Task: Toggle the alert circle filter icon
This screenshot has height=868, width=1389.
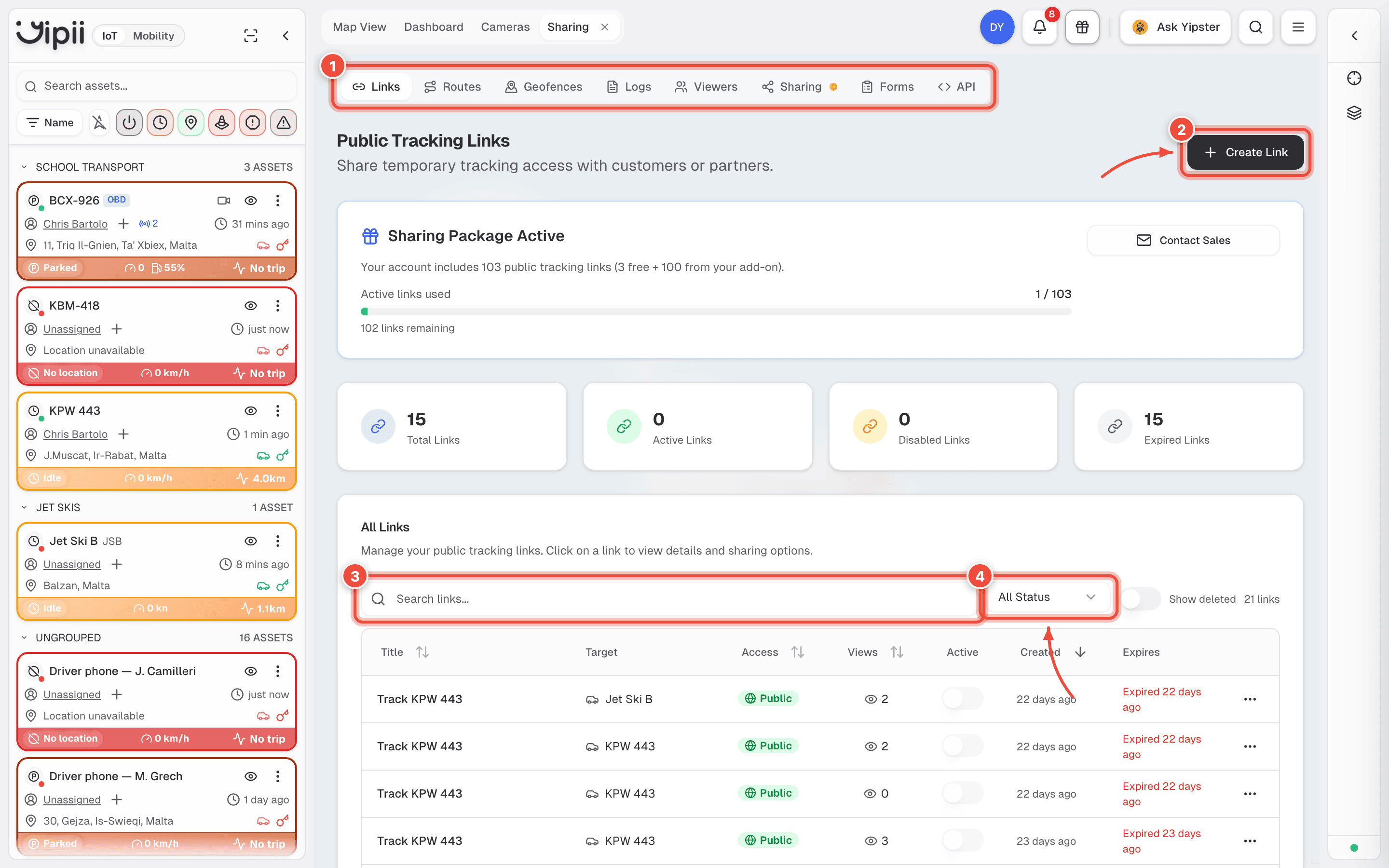Action: (x=253, y=122)
